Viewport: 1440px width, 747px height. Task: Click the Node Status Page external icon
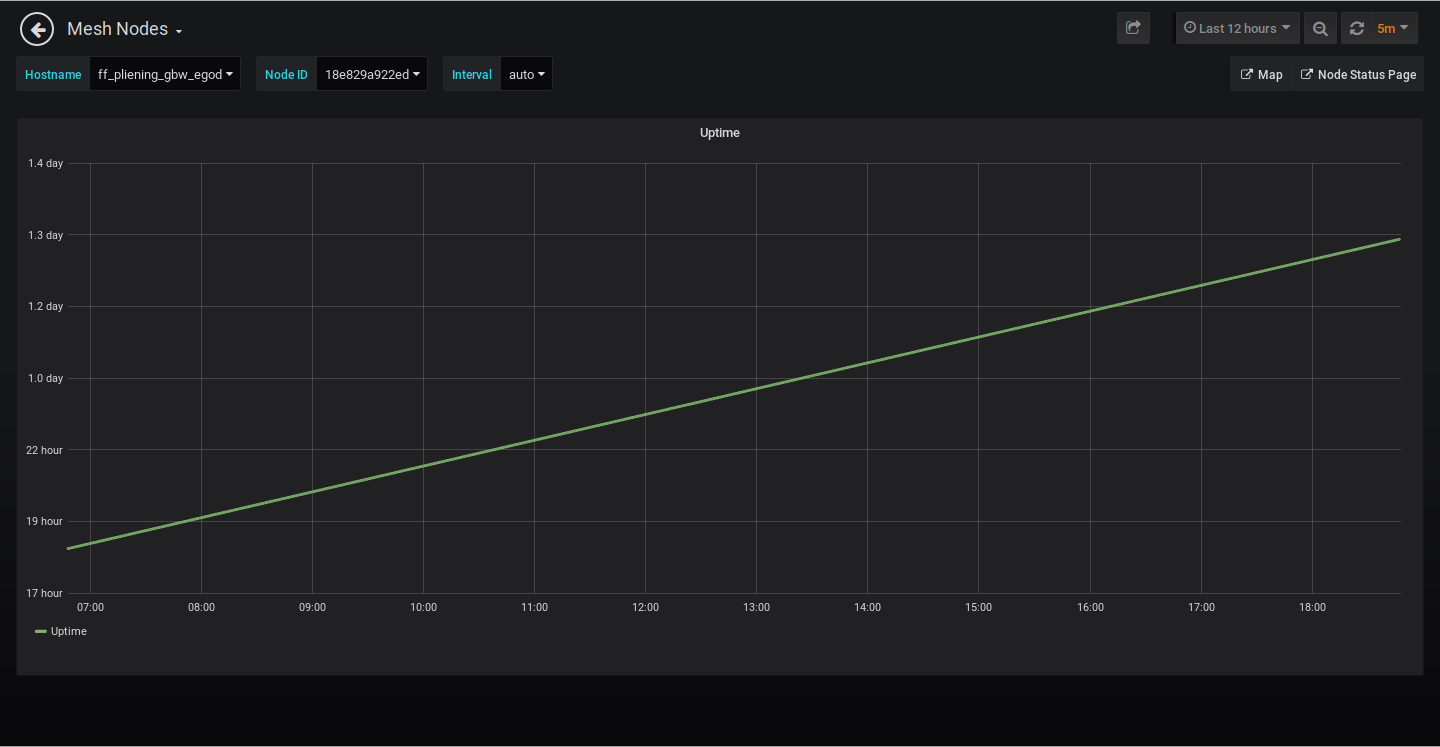pyautogui.click(x=1306, y=74)
